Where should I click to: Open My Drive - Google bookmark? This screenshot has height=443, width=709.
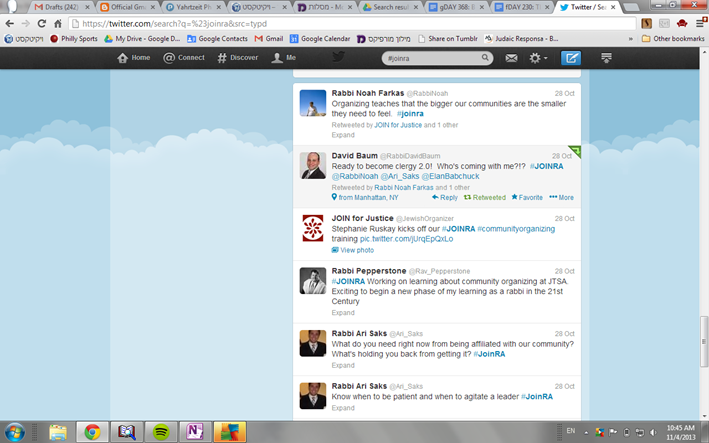[142, 39]
